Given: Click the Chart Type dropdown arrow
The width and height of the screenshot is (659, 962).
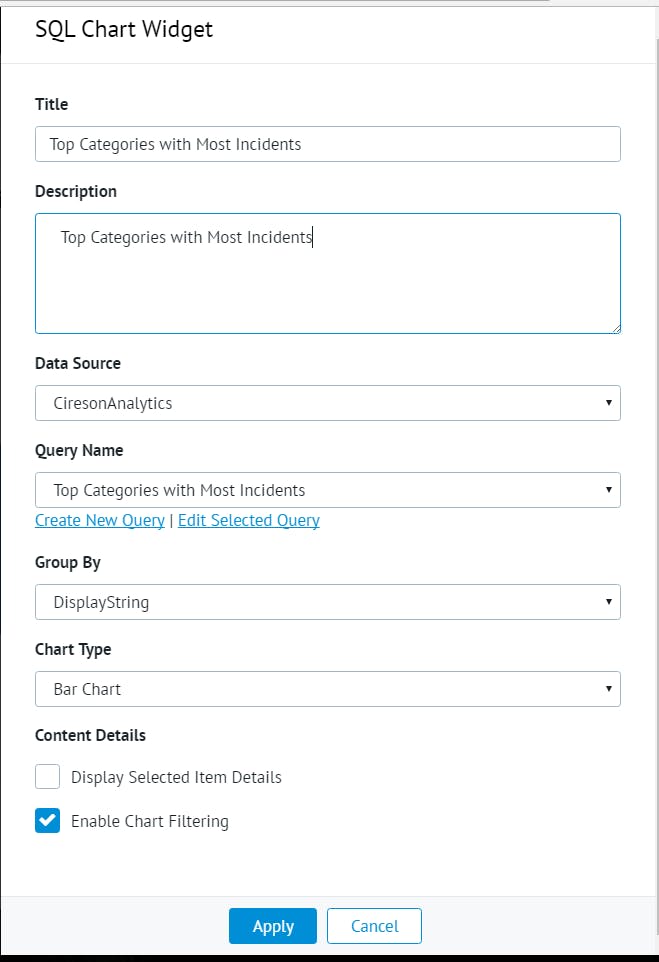Looking at the screenshot, I should [608, 689].
